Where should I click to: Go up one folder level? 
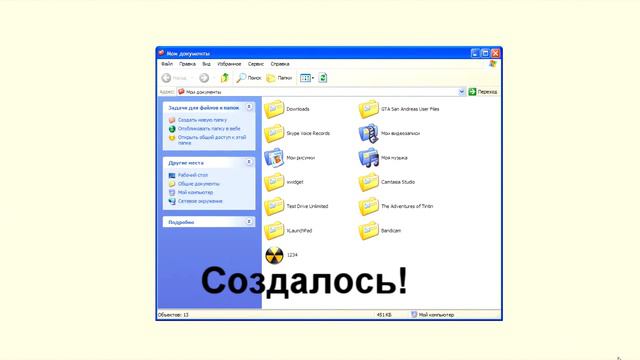tap(224, 78)
